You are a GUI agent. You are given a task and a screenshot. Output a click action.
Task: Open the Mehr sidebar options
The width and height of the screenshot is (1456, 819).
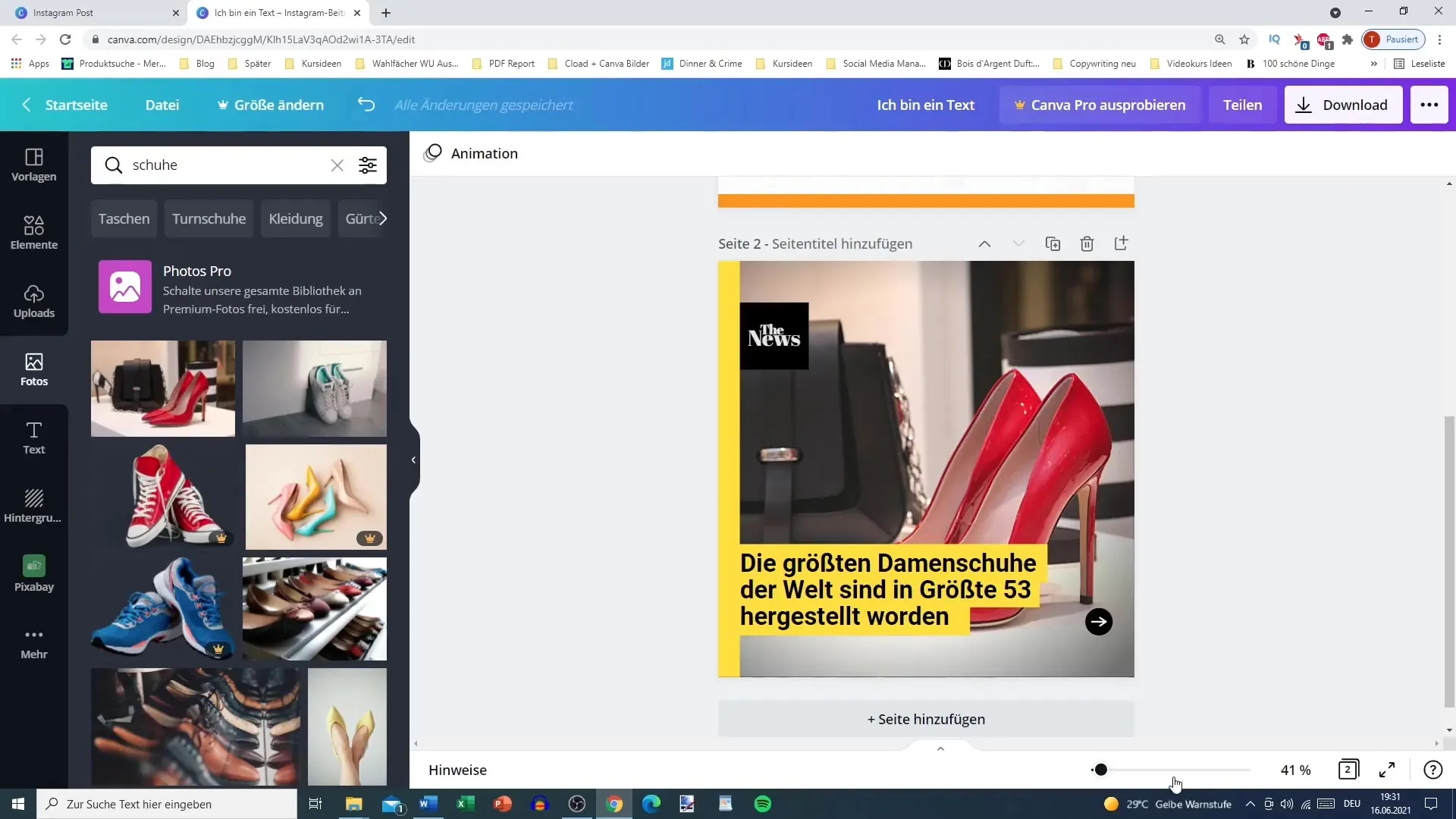click(x=34, y=642)
